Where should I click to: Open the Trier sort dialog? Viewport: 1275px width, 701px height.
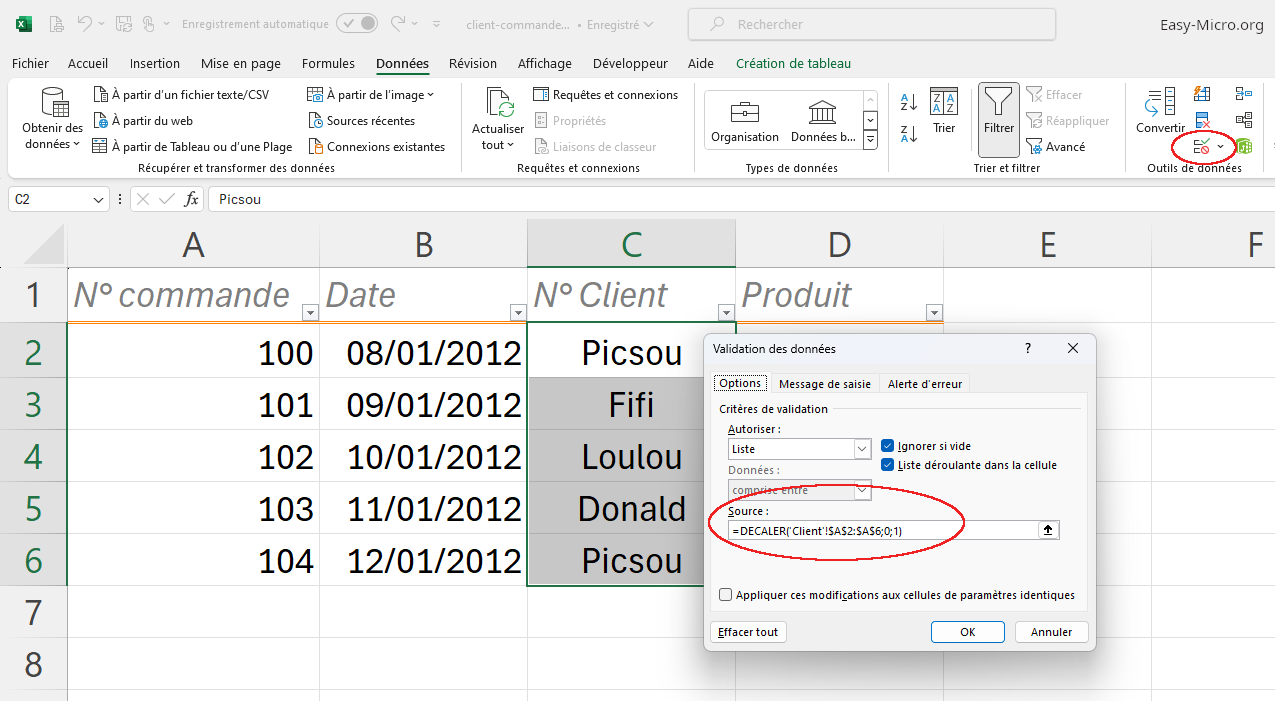point(944,111)
